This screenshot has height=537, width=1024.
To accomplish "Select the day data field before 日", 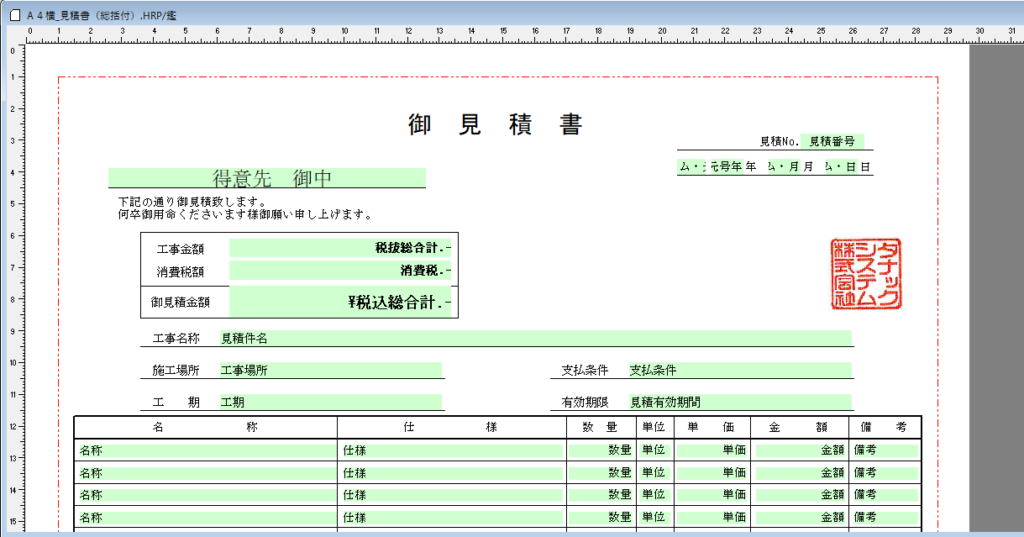I will coord(840,167).
